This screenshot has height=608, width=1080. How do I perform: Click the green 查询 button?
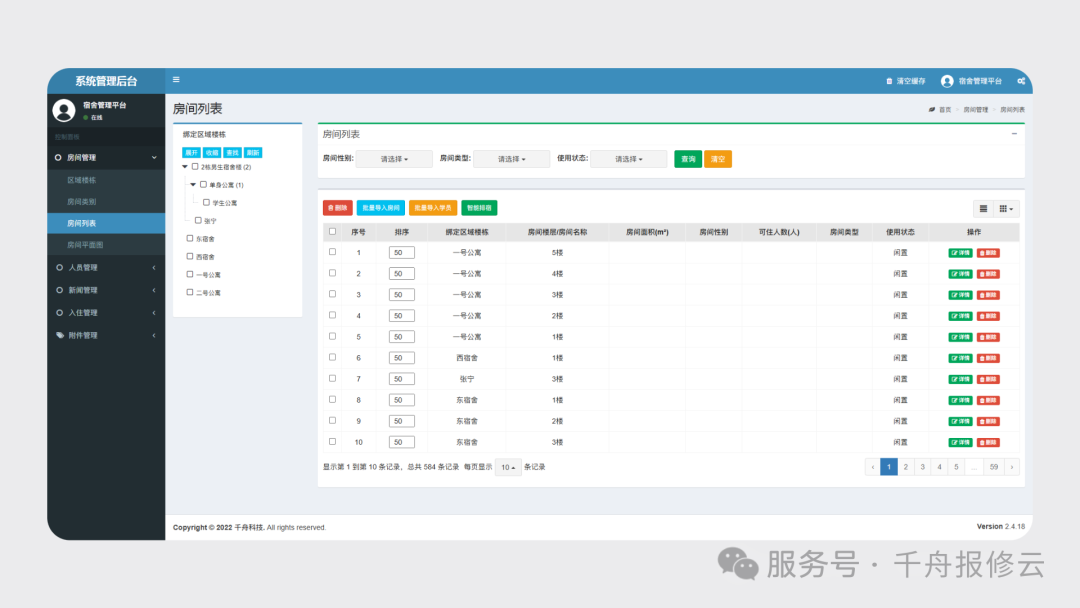pos(688,159)
